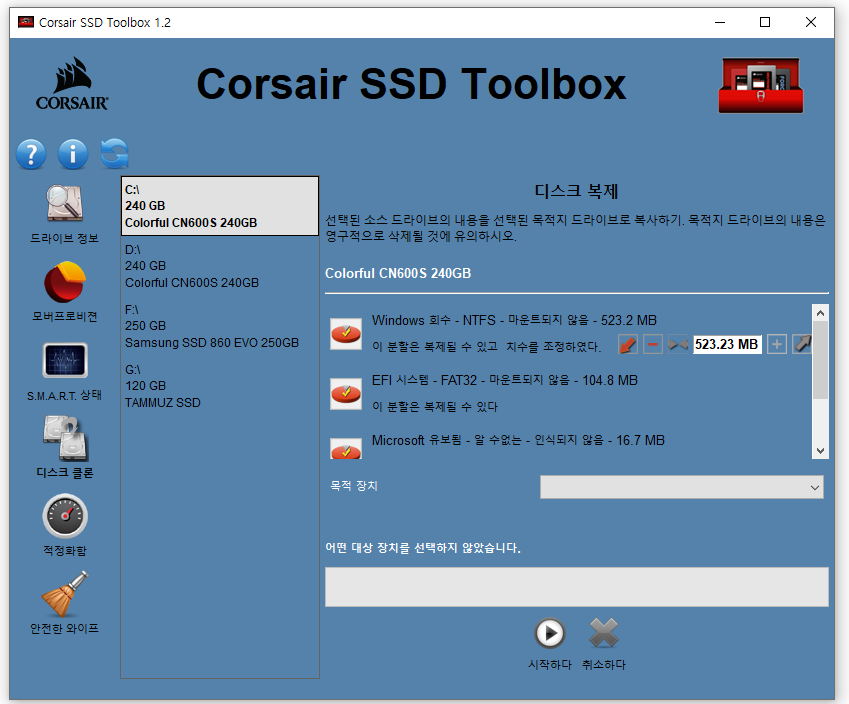Open the 목적 장치 destination dropdown
Image resolution: width=849 pixels, height=704 pixels.
click(682, 487)
